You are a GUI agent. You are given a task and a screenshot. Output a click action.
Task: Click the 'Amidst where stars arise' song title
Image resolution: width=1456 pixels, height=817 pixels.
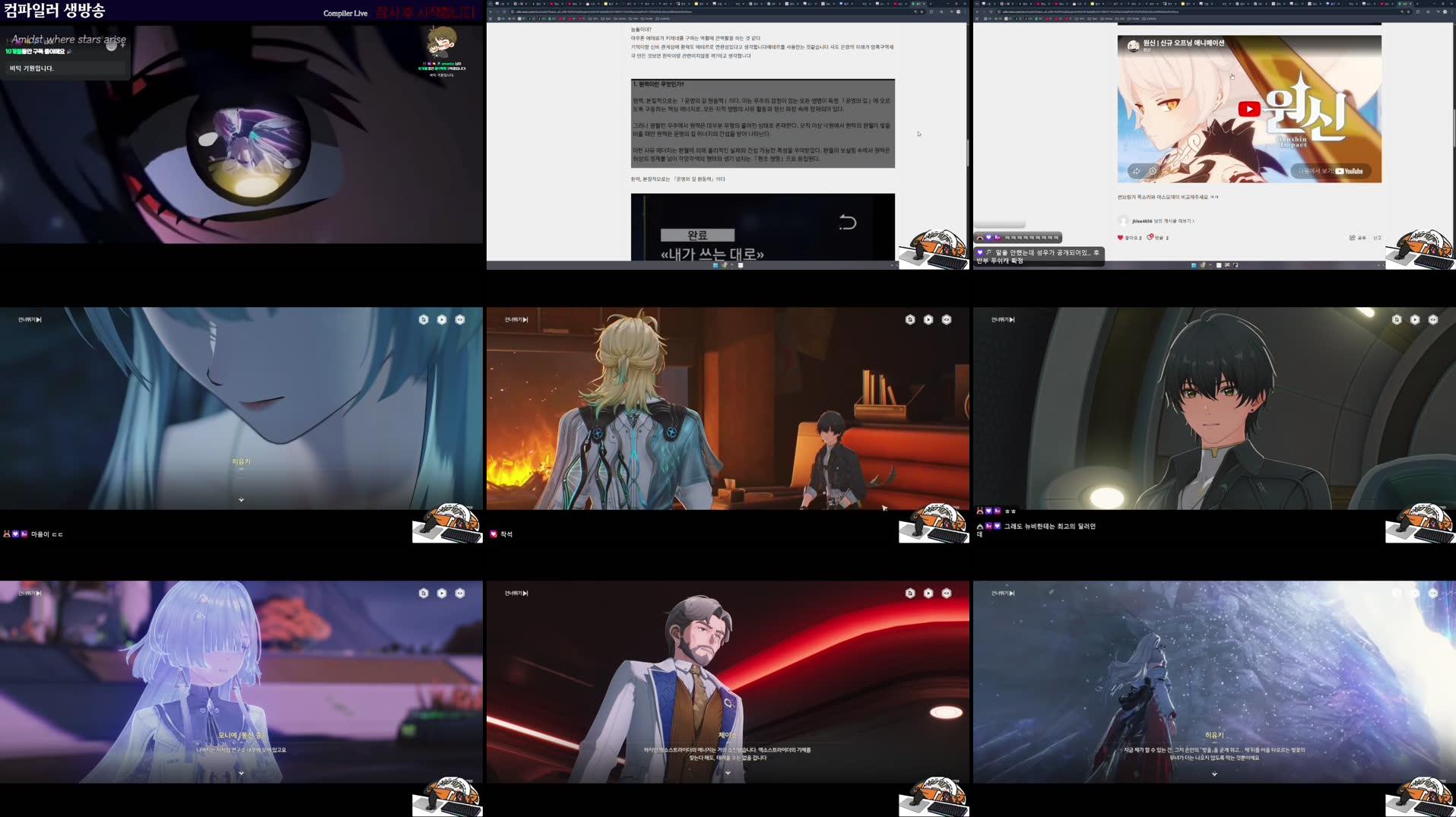tap(68, 40)
